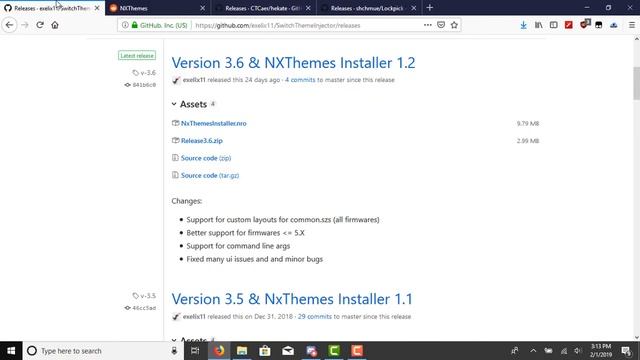Save page to Pocket icon

tap(441, 25)
